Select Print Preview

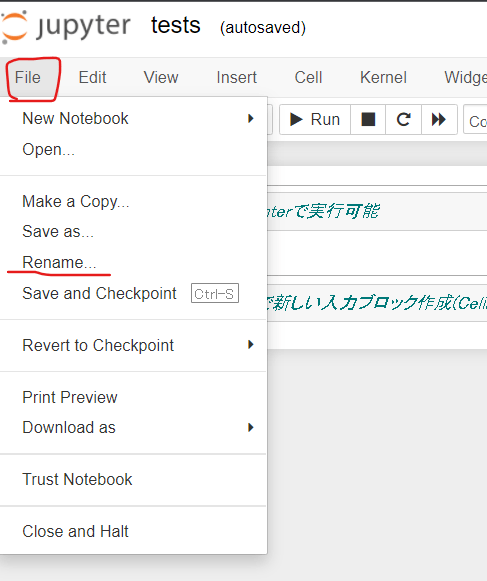(x=133, y=397)
